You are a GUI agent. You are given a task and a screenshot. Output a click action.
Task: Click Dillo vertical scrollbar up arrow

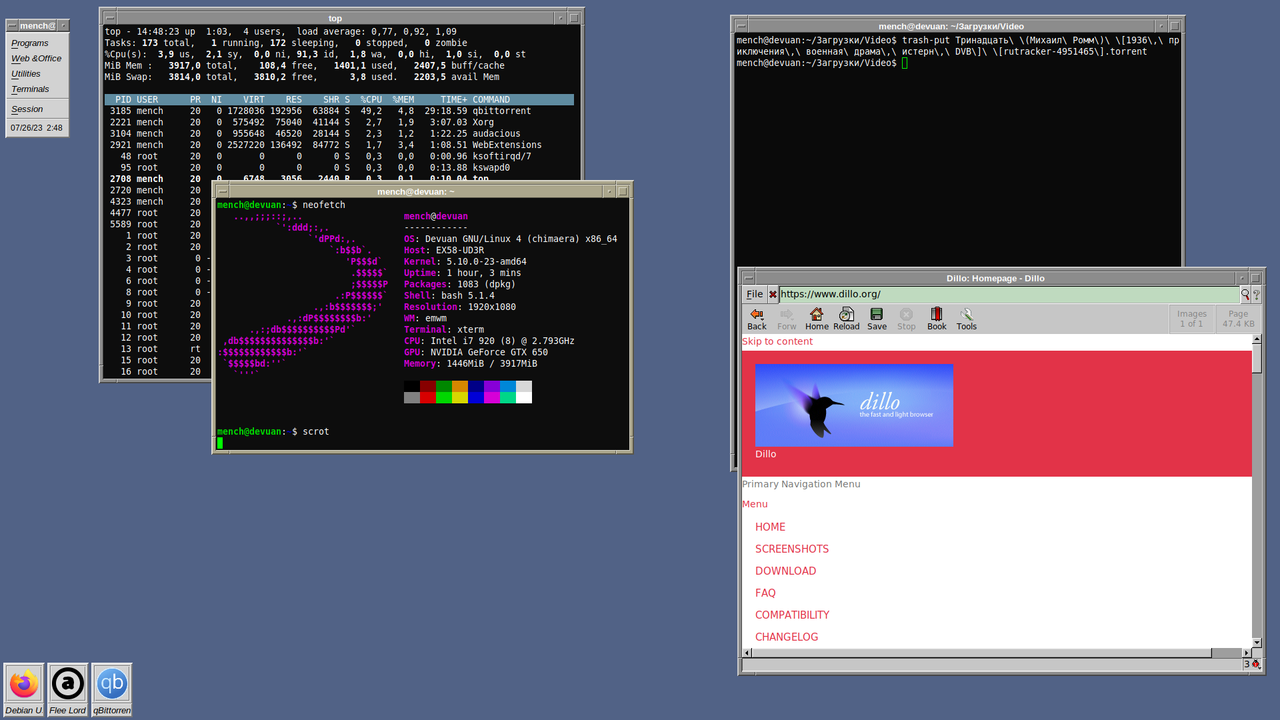(x=1257, y=340)
